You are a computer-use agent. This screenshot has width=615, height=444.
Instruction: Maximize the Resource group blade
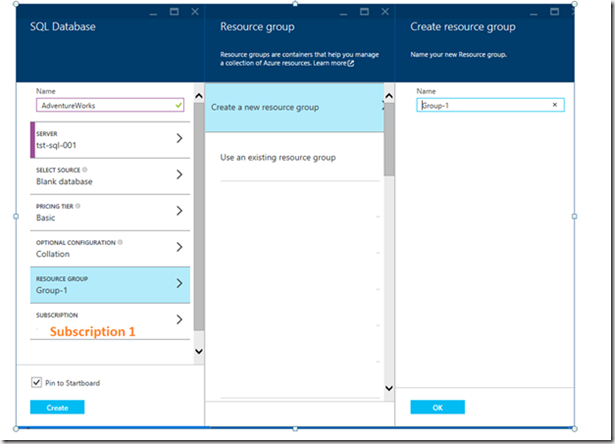click(364, 12)
